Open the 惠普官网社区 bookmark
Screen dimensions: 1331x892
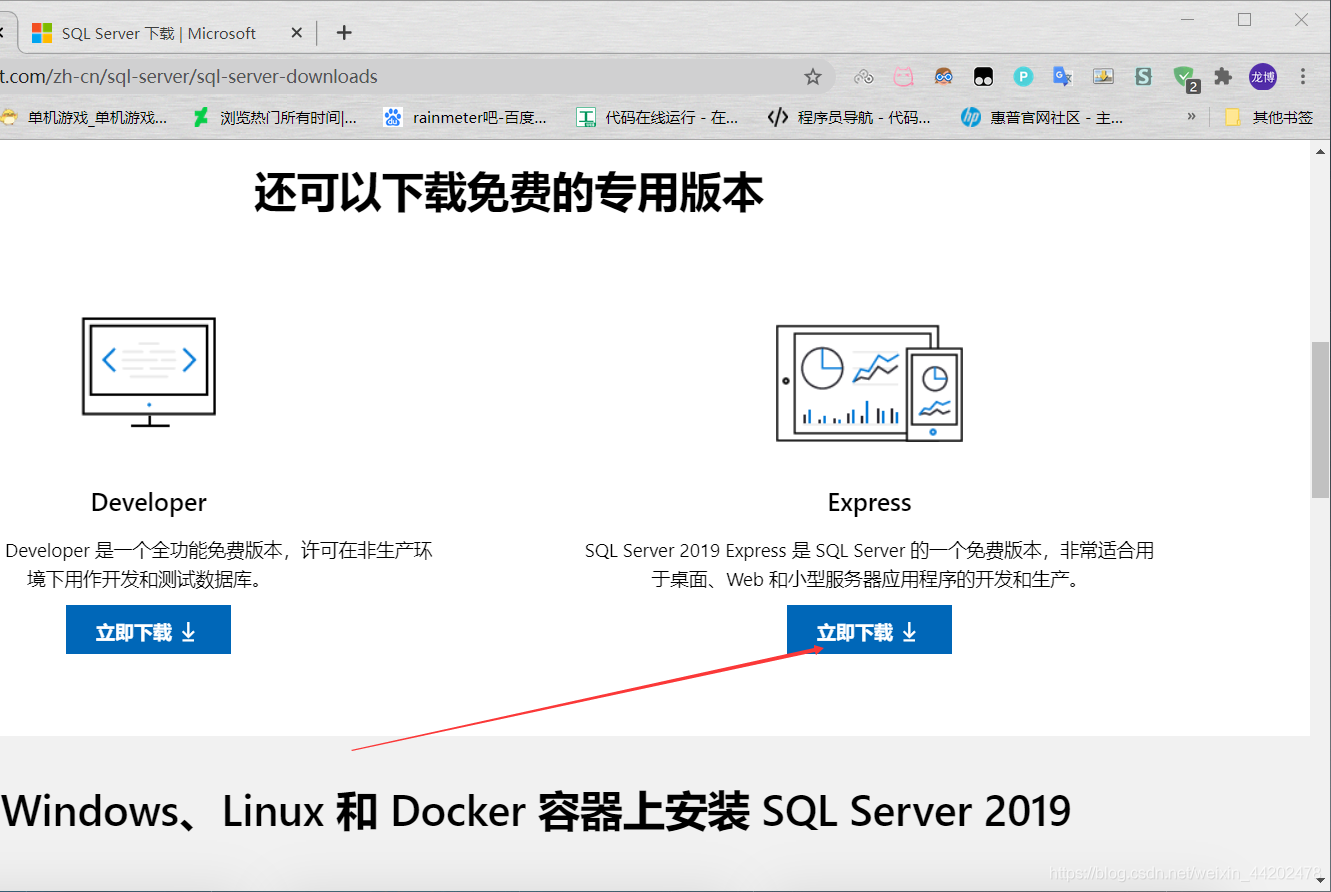(1042, 117)
